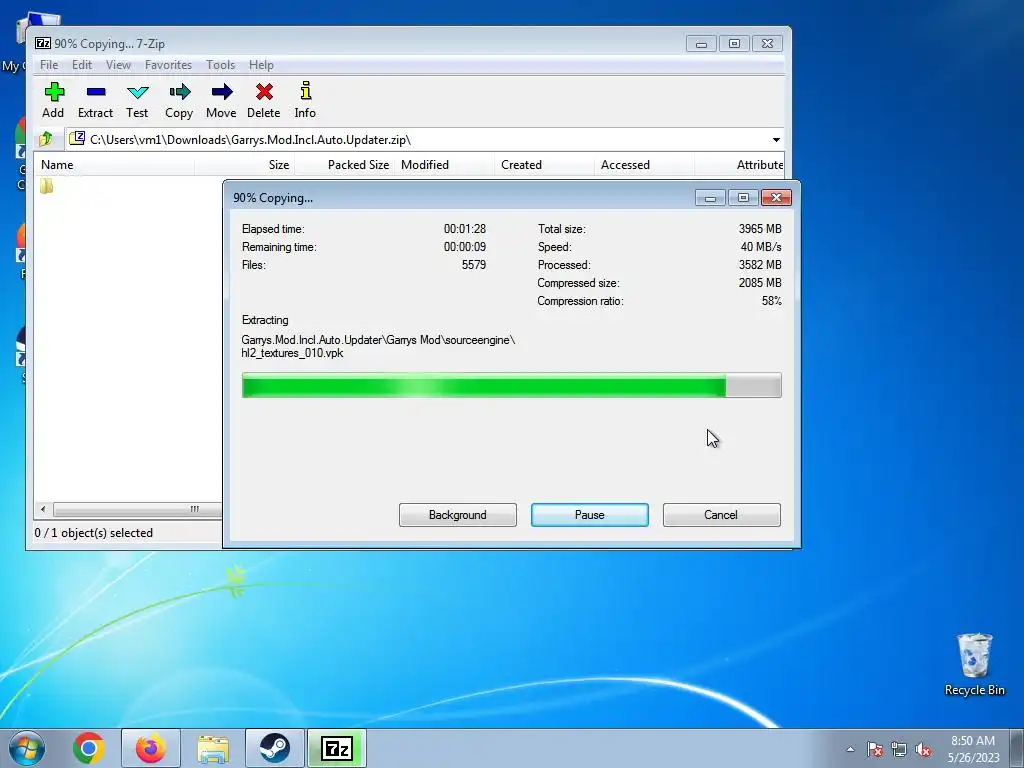The image size is (1024, 768).
Task: Click the 7z icon in 7-Zip title bar
Action: 42,43
